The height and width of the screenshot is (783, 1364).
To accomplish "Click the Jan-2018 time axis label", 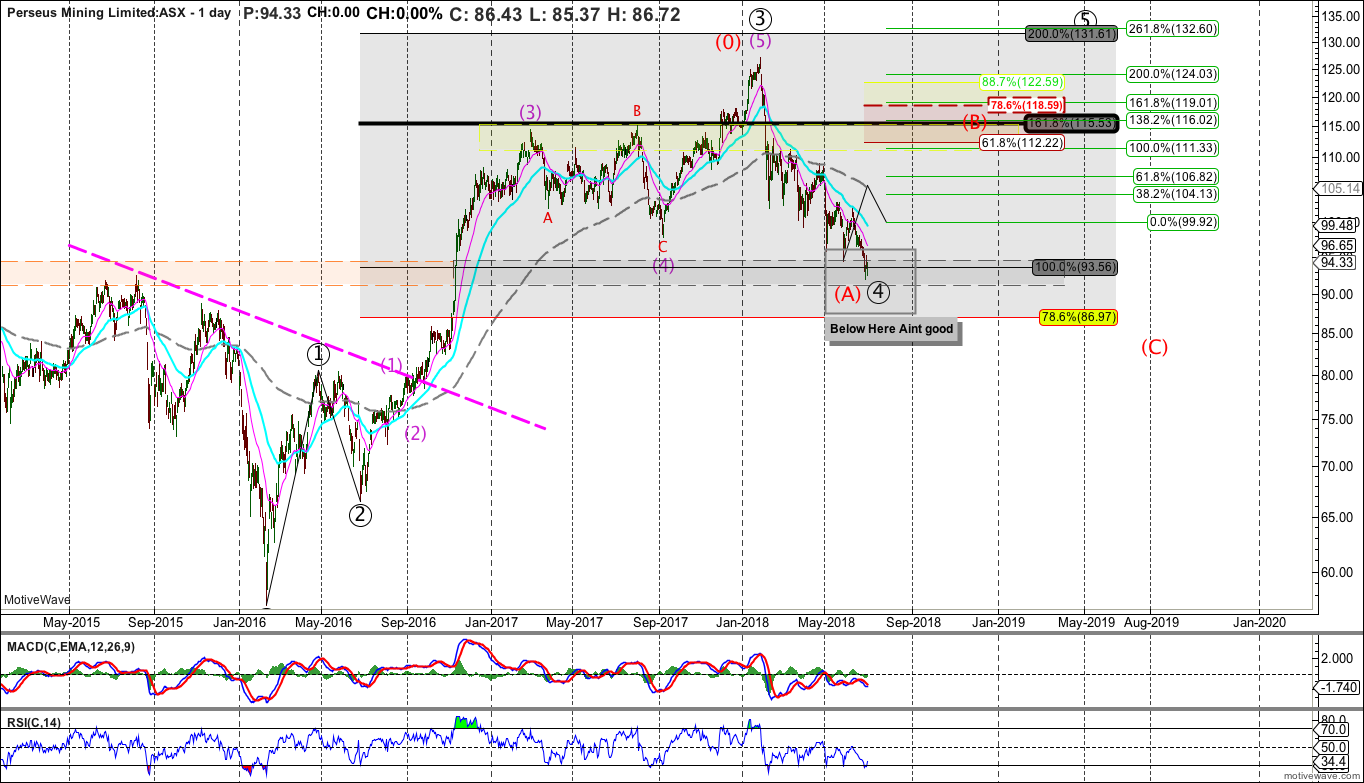I will click(x=743, y=622).
